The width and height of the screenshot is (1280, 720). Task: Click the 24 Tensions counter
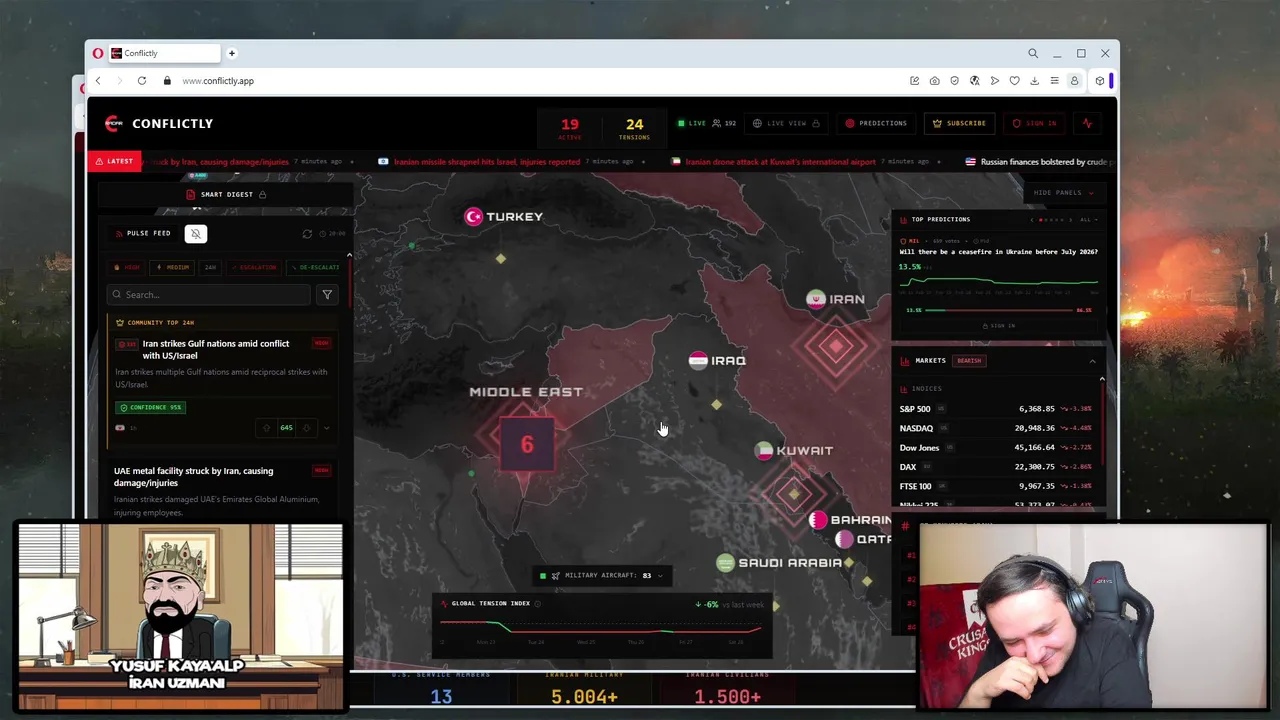pyautogui.click(x=634, y=128)
